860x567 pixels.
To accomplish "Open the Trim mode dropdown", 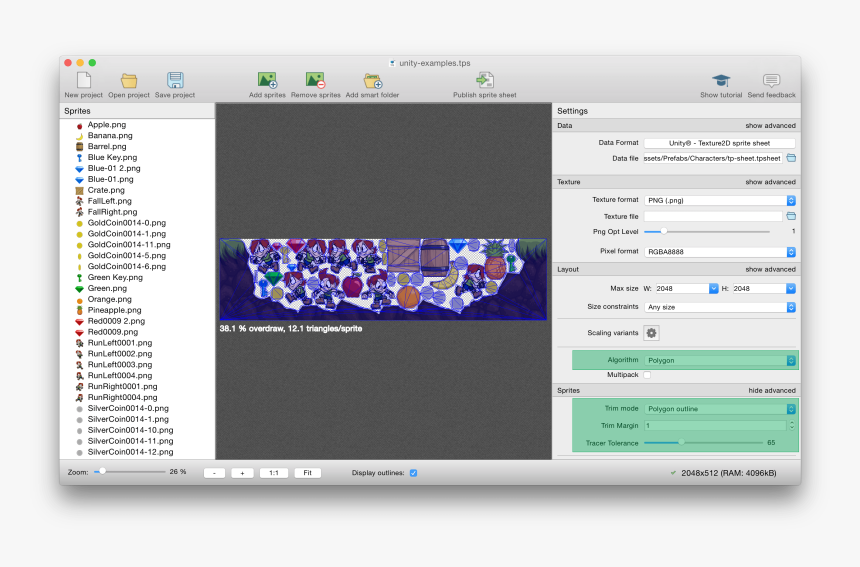I will pos(719,409).
